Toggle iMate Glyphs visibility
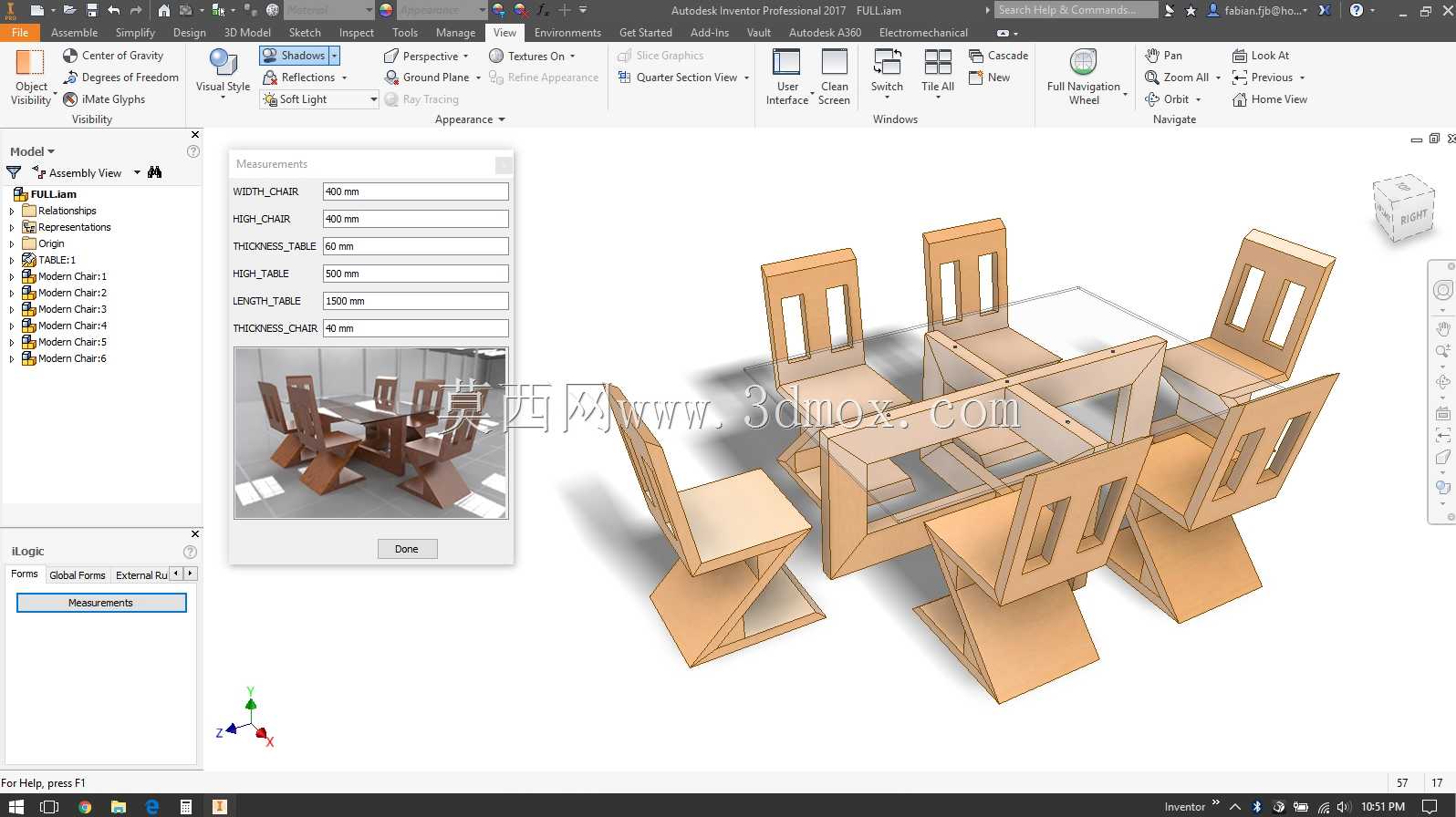1456x817 pixels. (x=103, y=99)
